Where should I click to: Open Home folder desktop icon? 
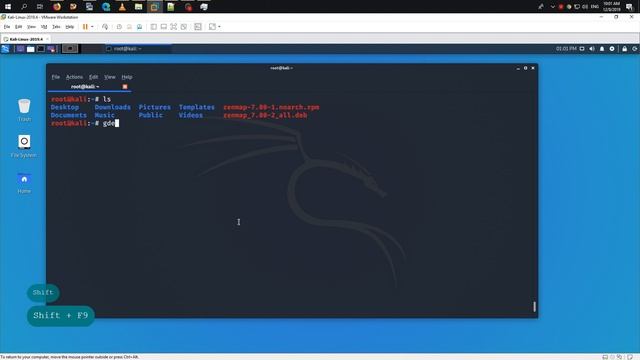coord(24,182)
